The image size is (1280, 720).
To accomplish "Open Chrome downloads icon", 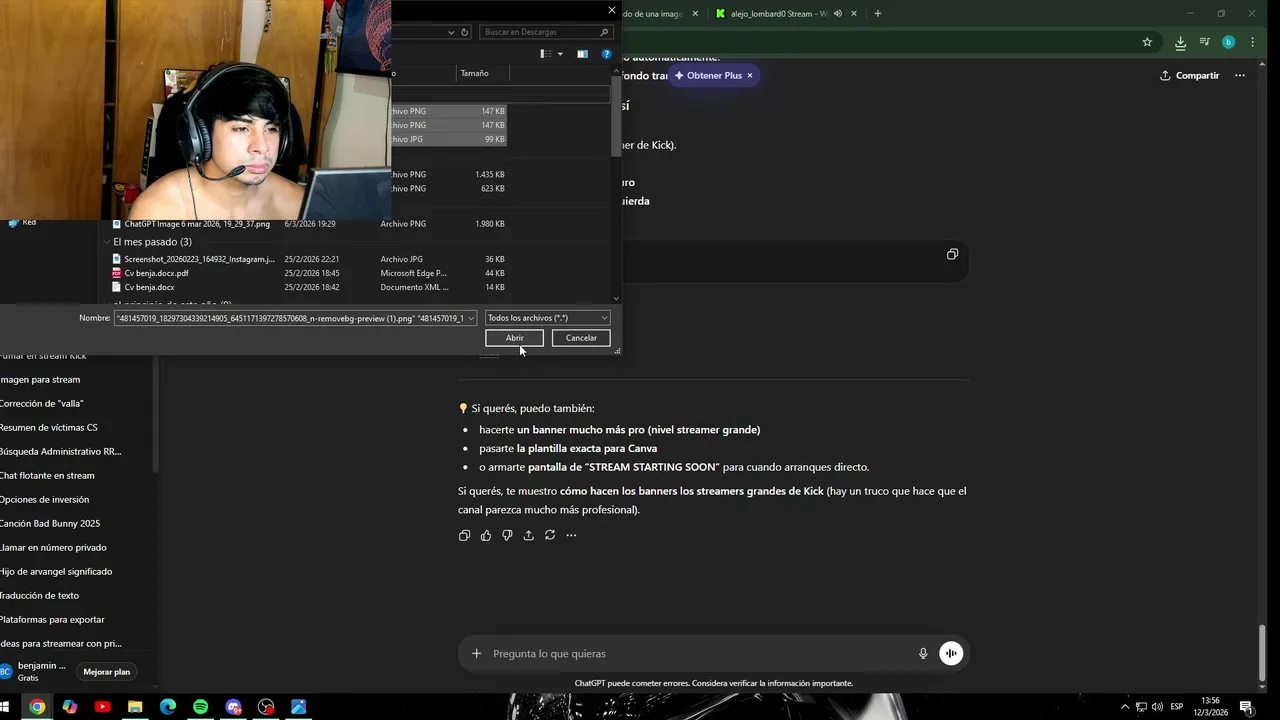I will tap(1180, 42).
